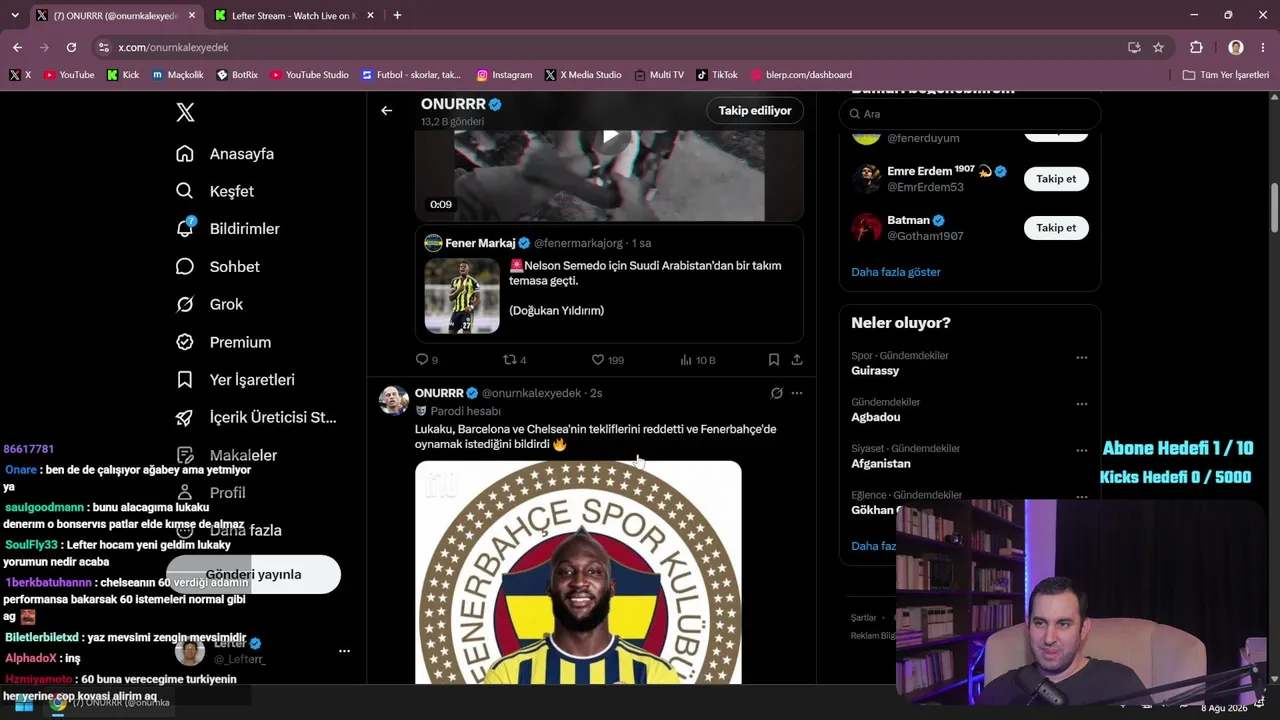This screenshot has width=1280, height=720.
Task: Open Chrome extensions puzzle icon
Action: point(1196,47)
